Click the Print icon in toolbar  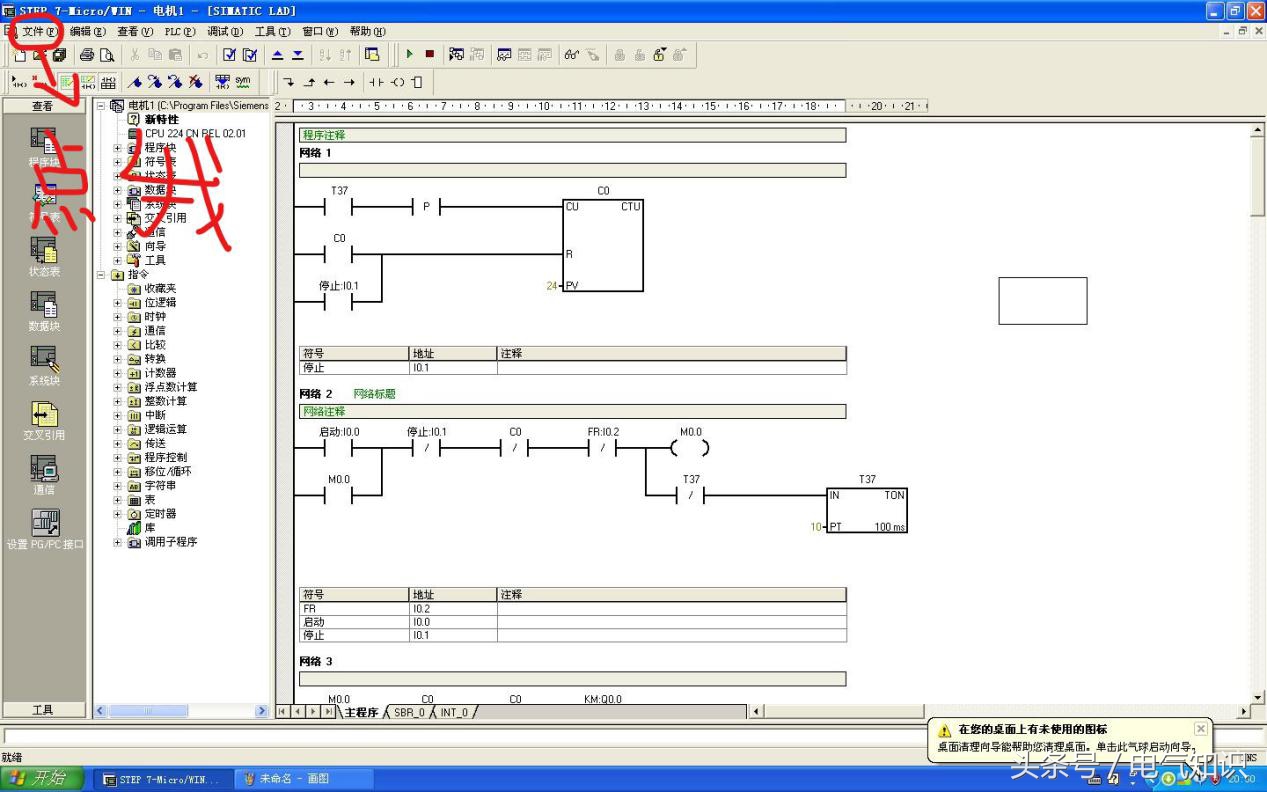point(87,55)
